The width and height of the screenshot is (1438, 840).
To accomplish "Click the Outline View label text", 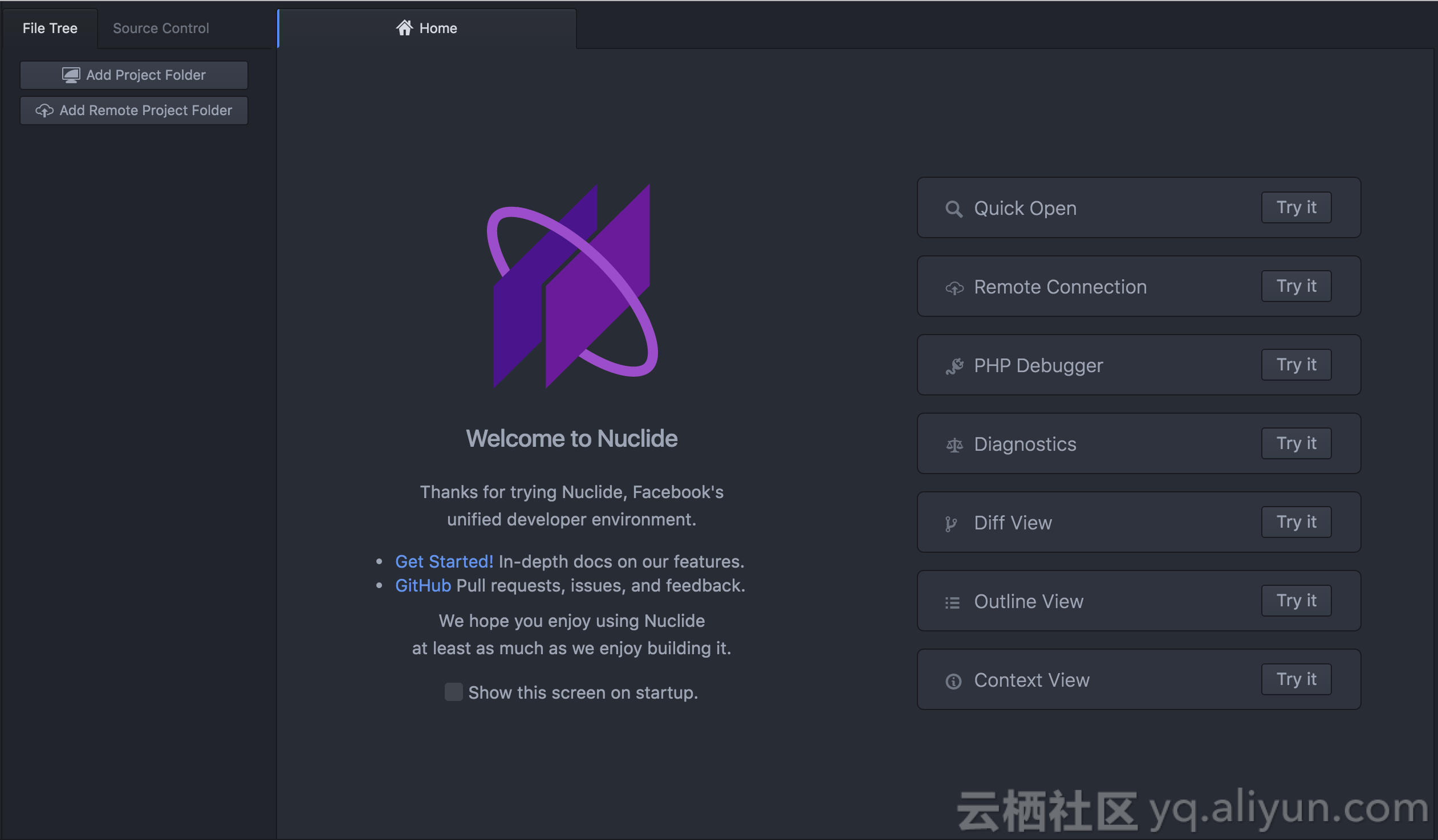I will (x=1028, y=602).
